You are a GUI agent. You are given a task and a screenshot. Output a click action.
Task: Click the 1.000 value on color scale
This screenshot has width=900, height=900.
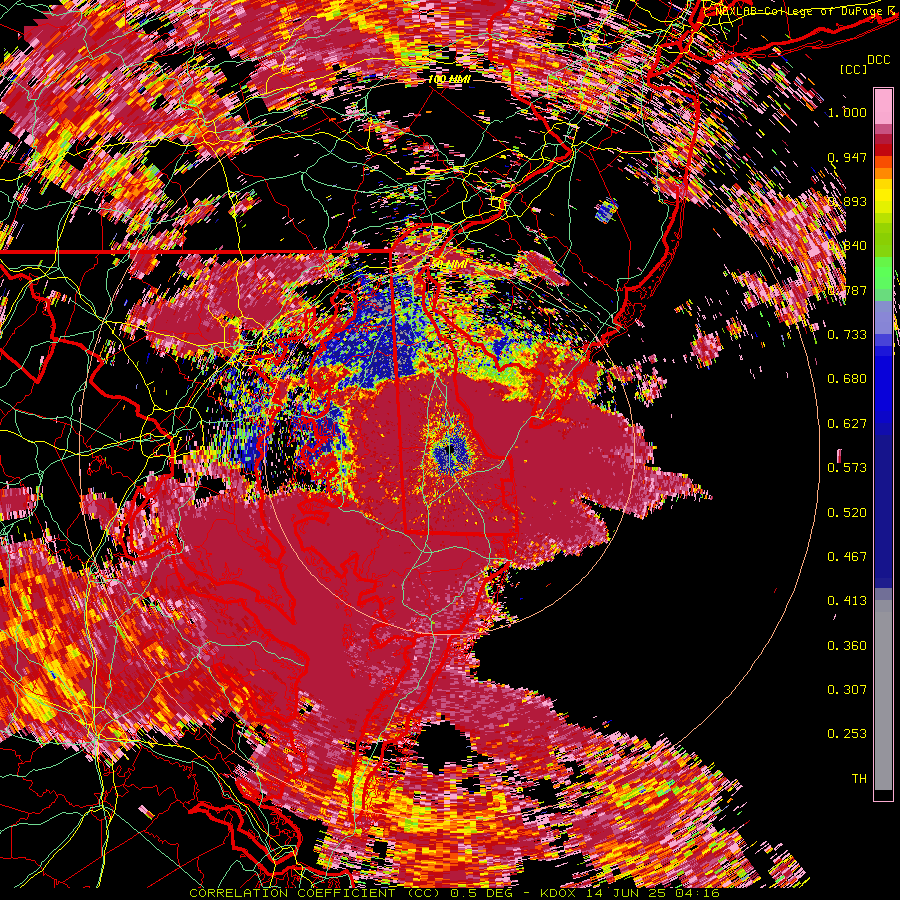tap(847, 112)
